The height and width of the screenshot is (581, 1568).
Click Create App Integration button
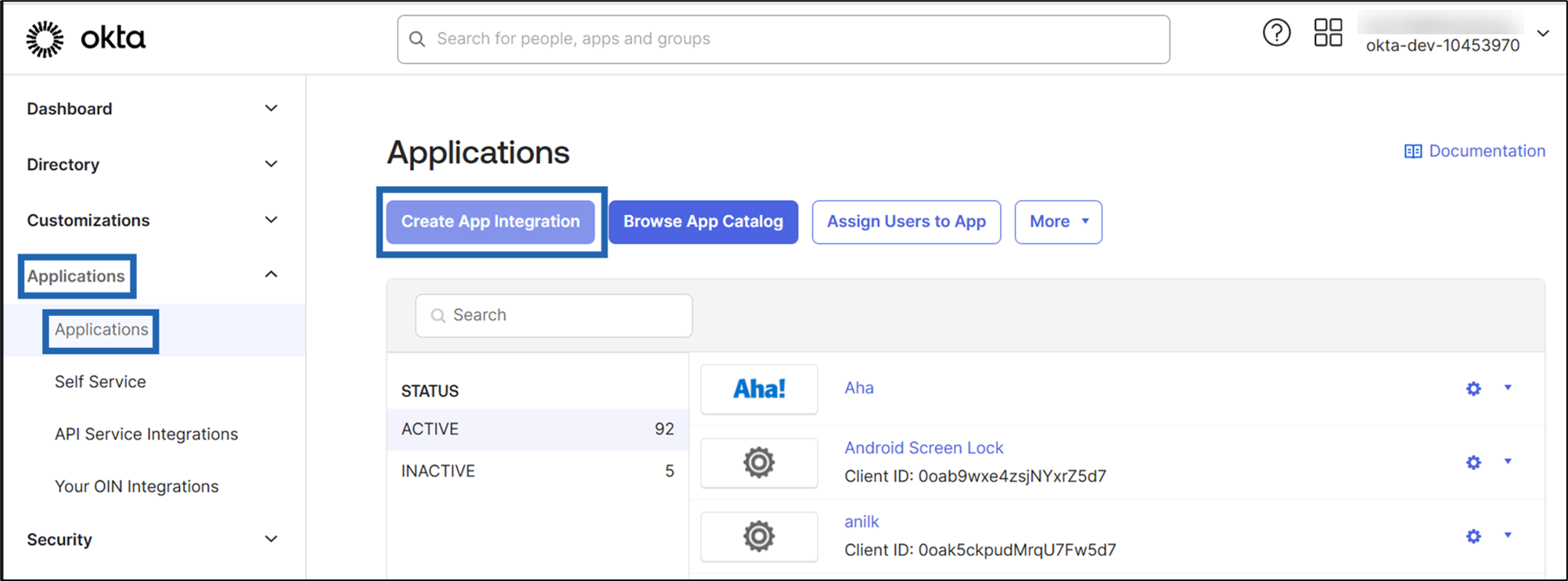coord(491,222)
